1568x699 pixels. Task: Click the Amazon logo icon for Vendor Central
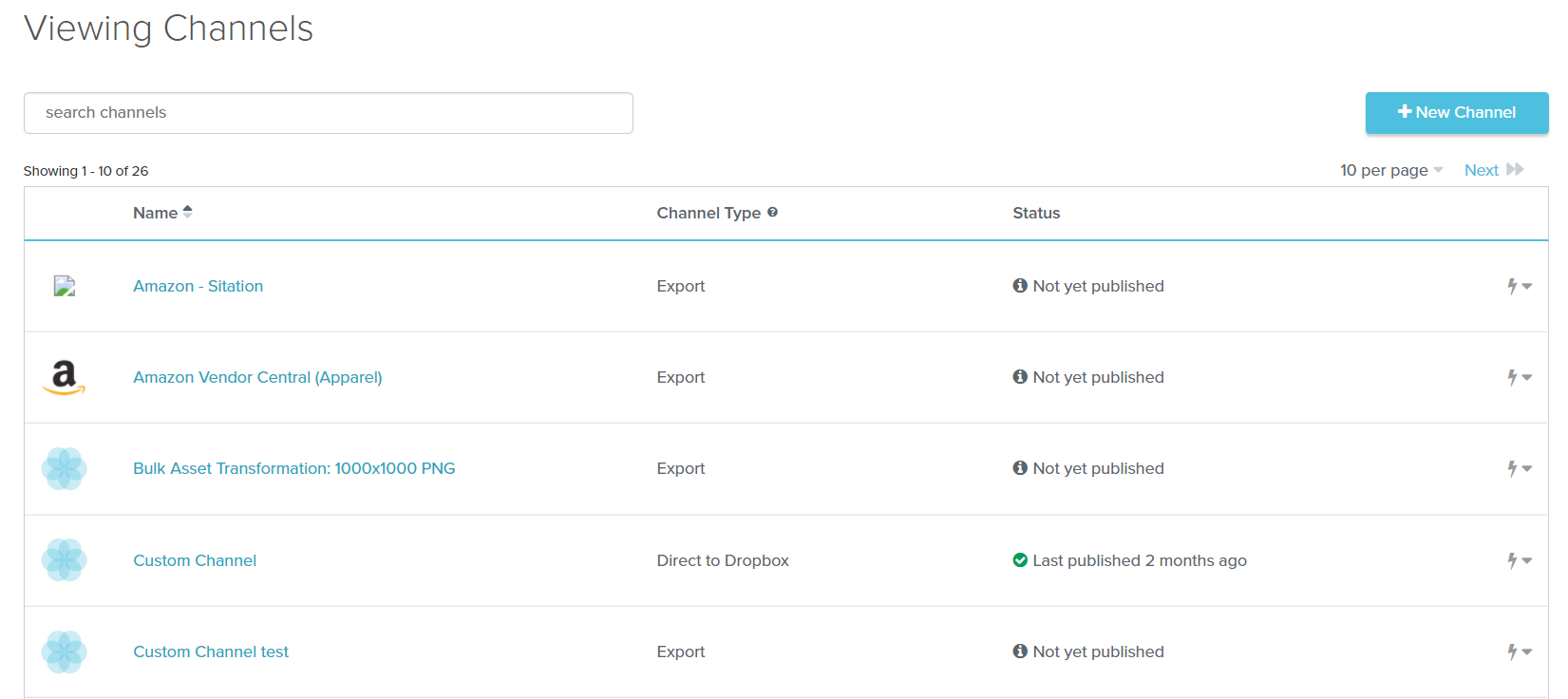tap(64, 377)
